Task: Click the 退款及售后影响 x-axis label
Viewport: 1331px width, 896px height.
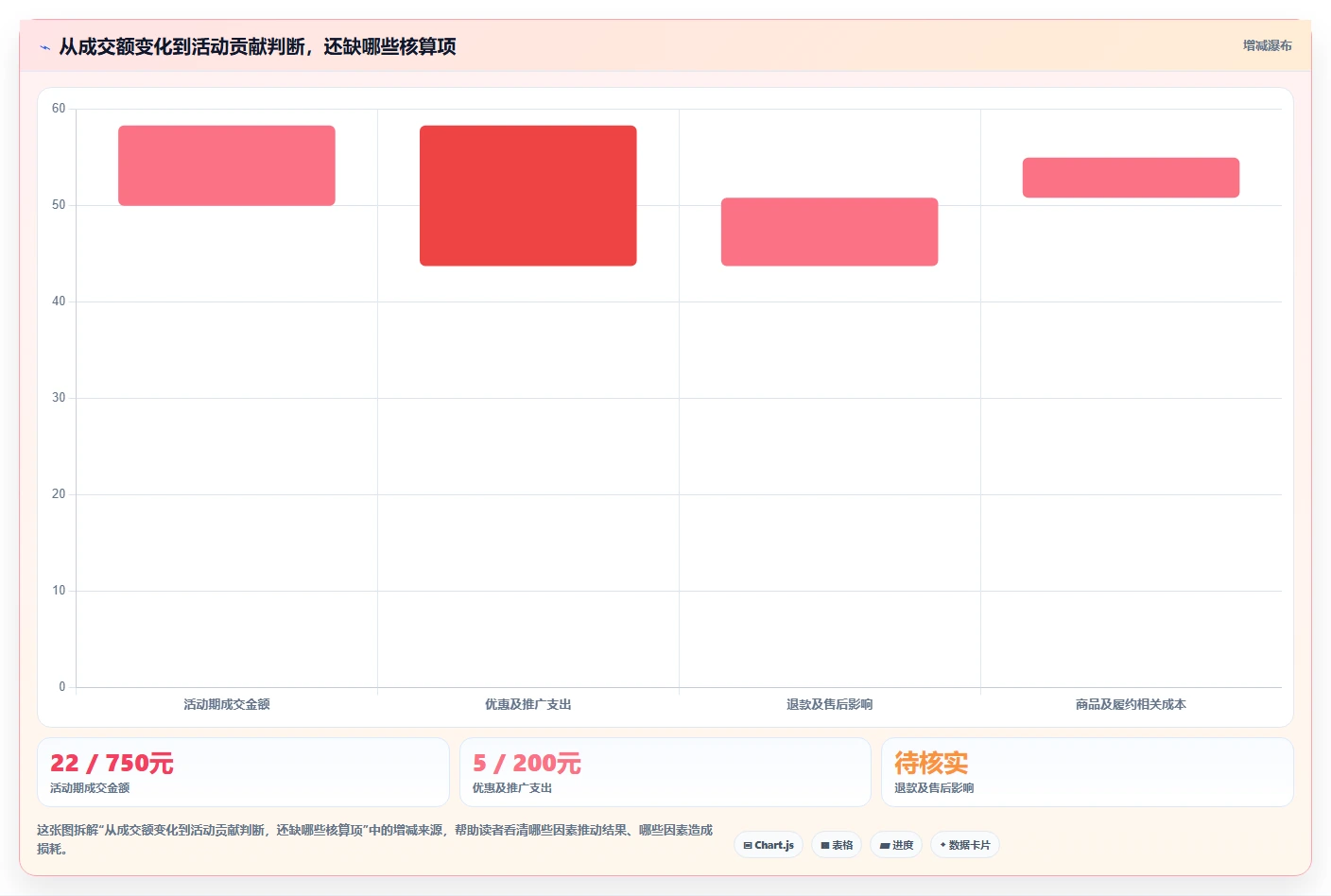Action: 830,704
